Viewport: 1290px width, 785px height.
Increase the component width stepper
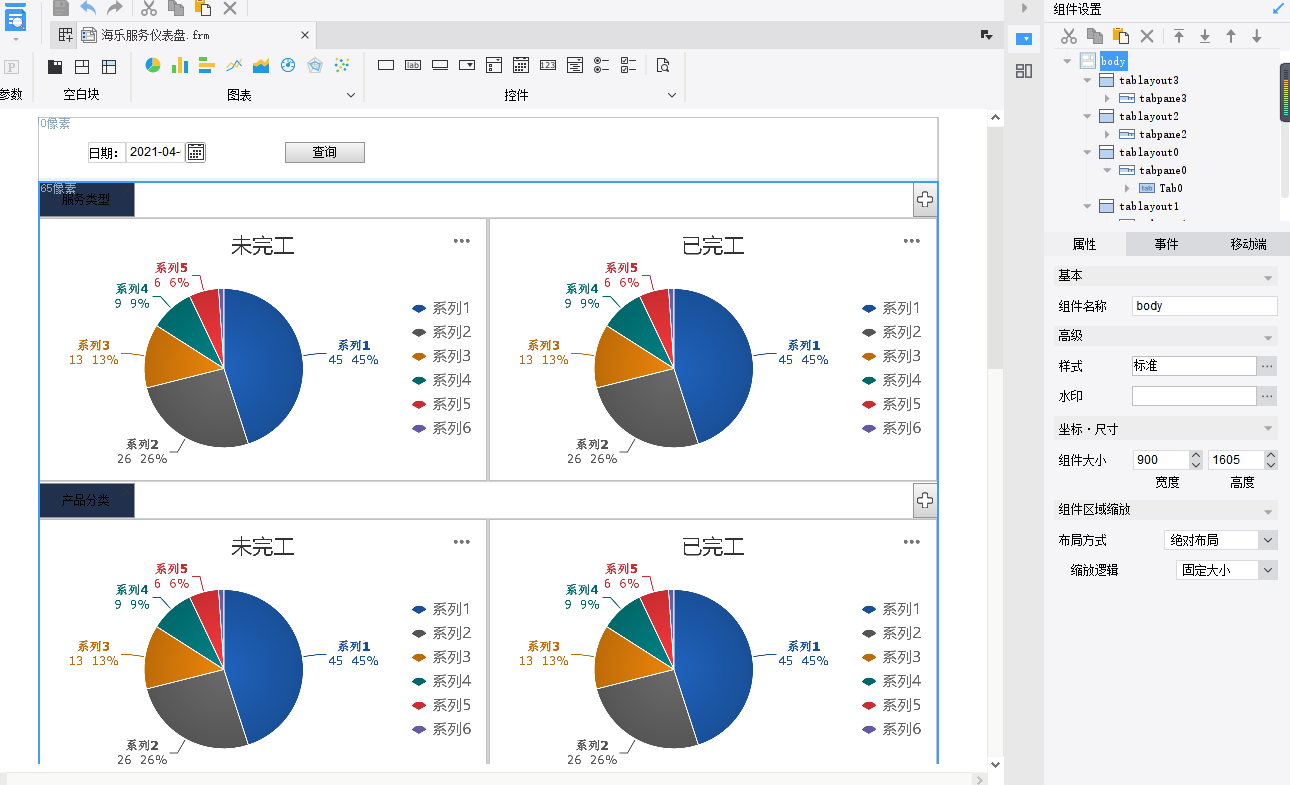click(x=1196, y=455)
